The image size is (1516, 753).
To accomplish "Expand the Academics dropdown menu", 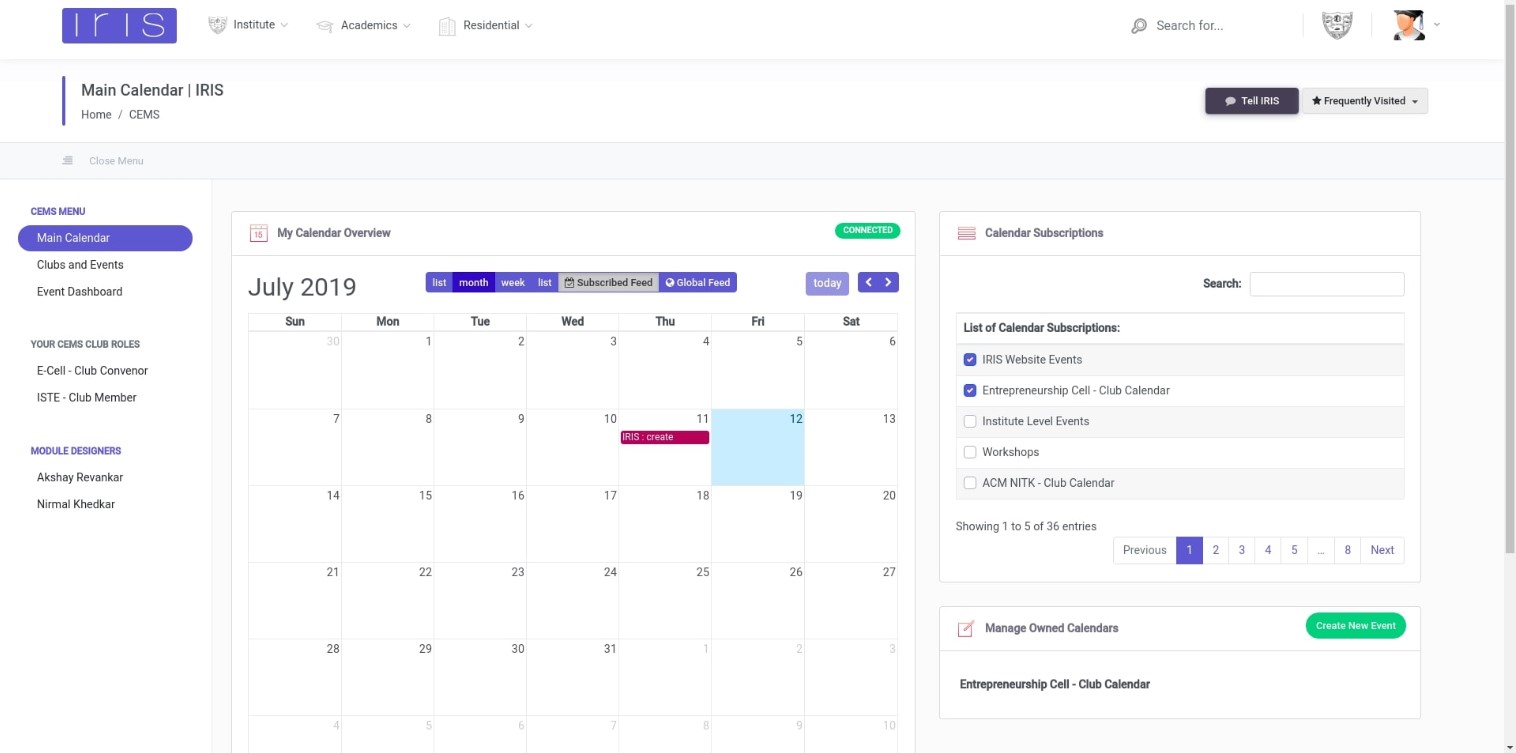I will pos(363,26).
